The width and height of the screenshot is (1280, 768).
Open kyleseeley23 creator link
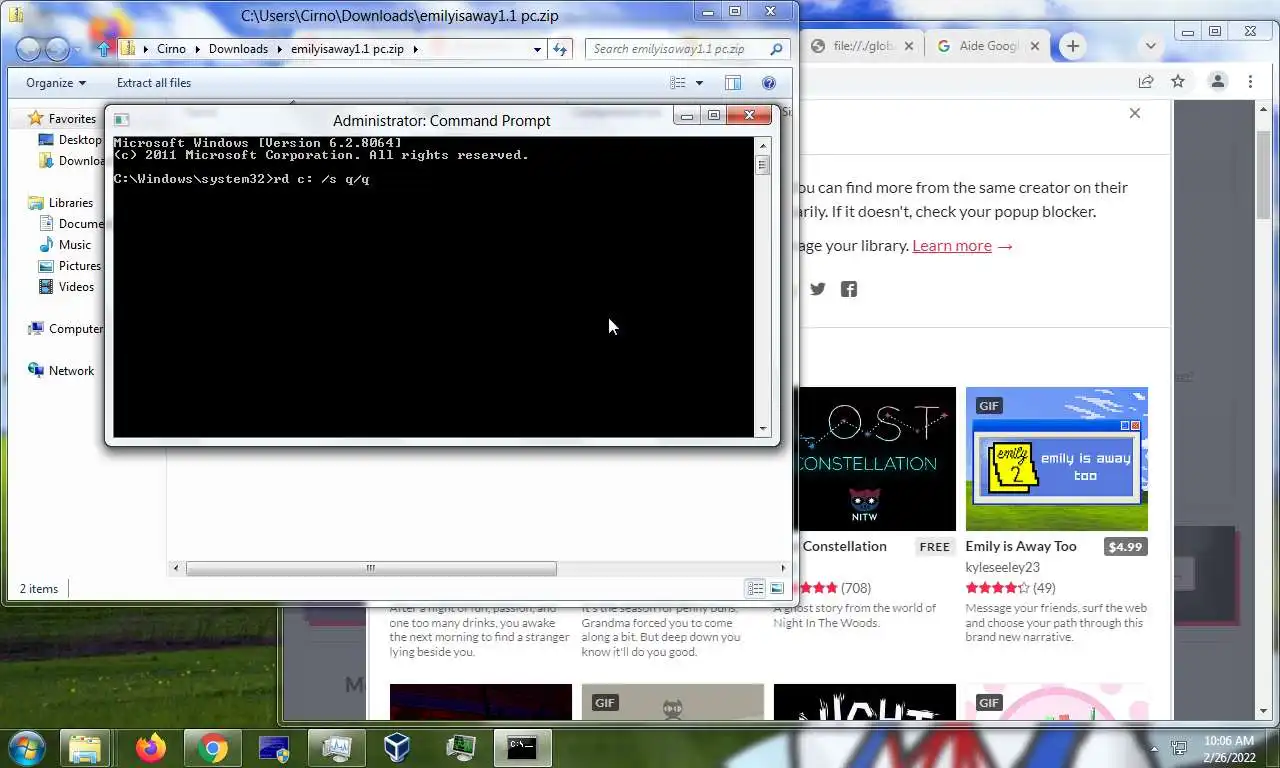coord(1003,567)
